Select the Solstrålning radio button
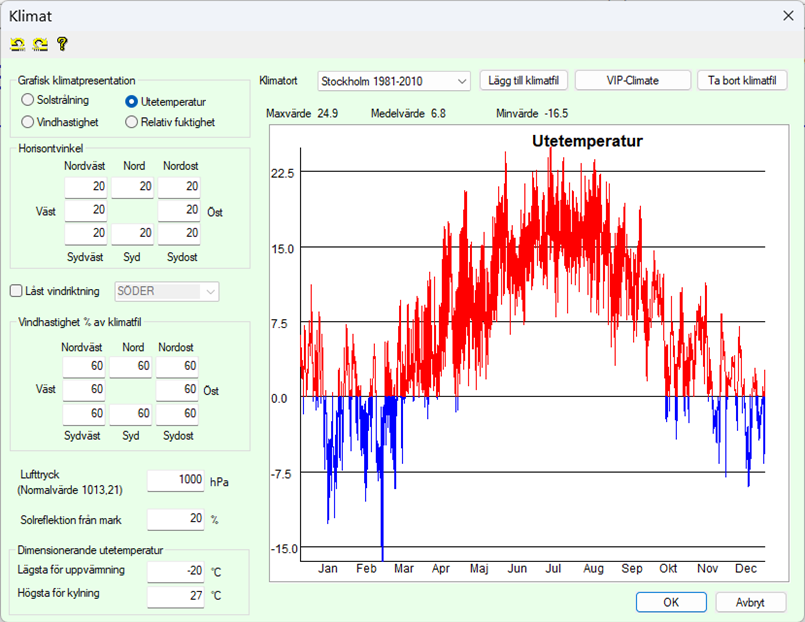 (28, 101)
